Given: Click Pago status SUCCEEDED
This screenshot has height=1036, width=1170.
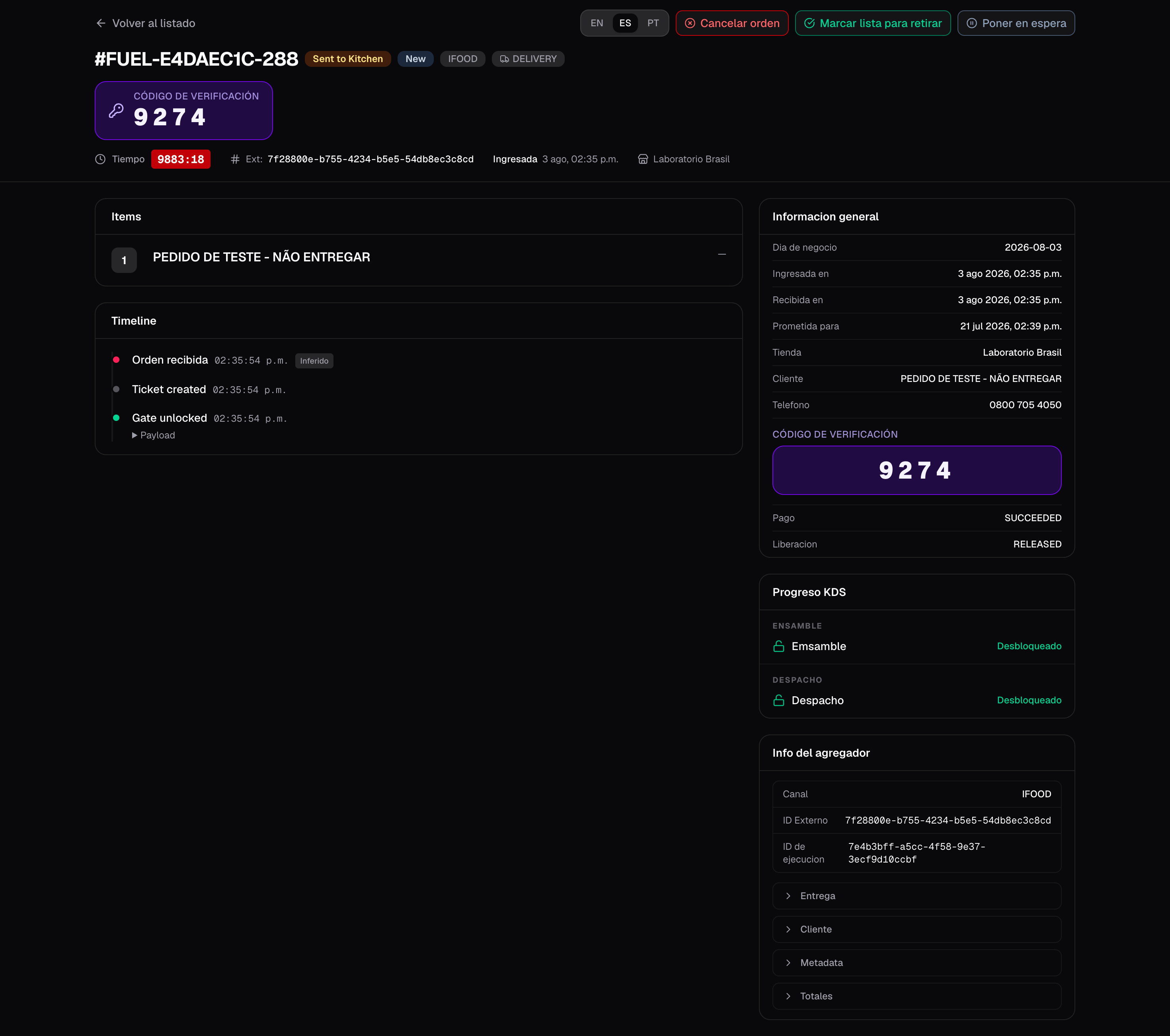Looking at the screenshot, I should coord(1033,518).
